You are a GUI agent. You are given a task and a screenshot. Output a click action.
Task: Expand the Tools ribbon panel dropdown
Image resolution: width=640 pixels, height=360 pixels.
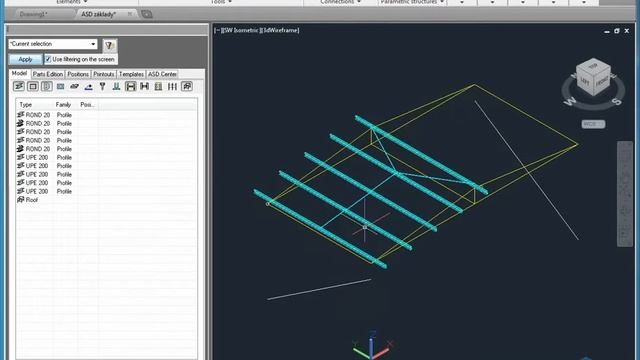click(x=222, y=2)
